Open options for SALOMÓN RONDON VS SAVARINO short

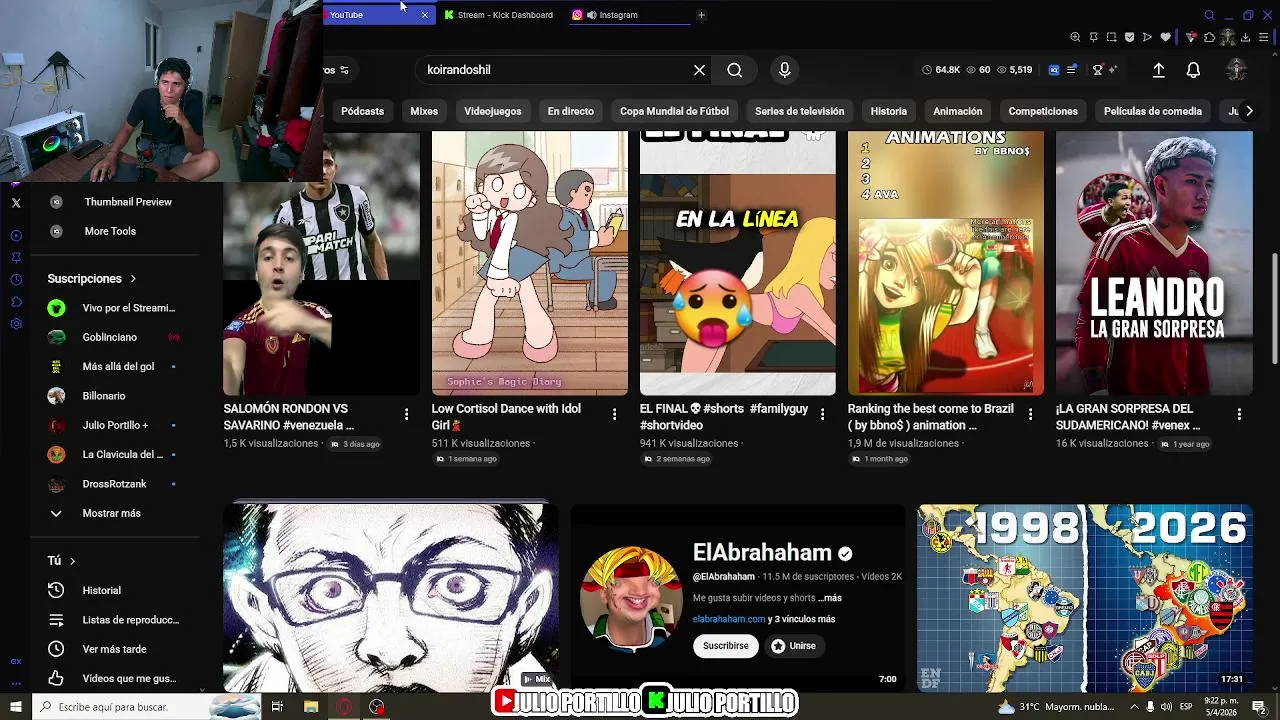pyautogui.click(x=406, y=414)
